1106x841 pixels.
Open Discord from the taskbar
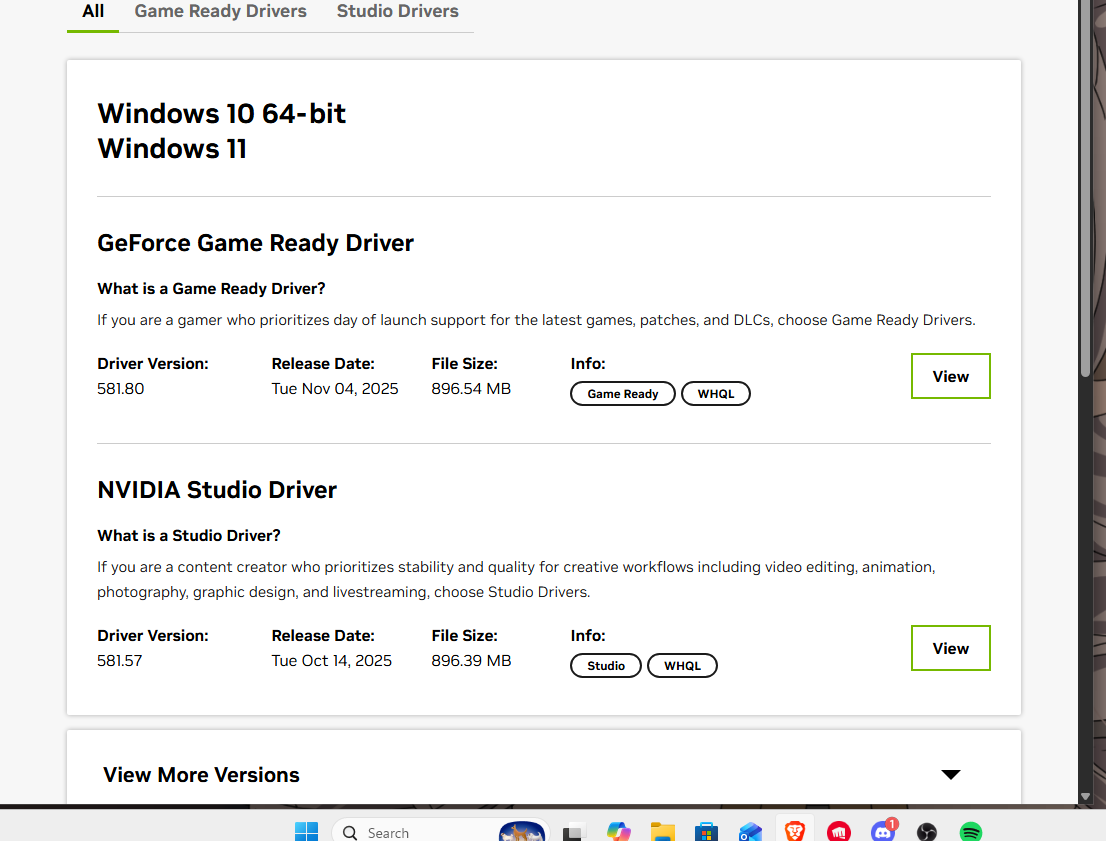[x=882, y=832]
